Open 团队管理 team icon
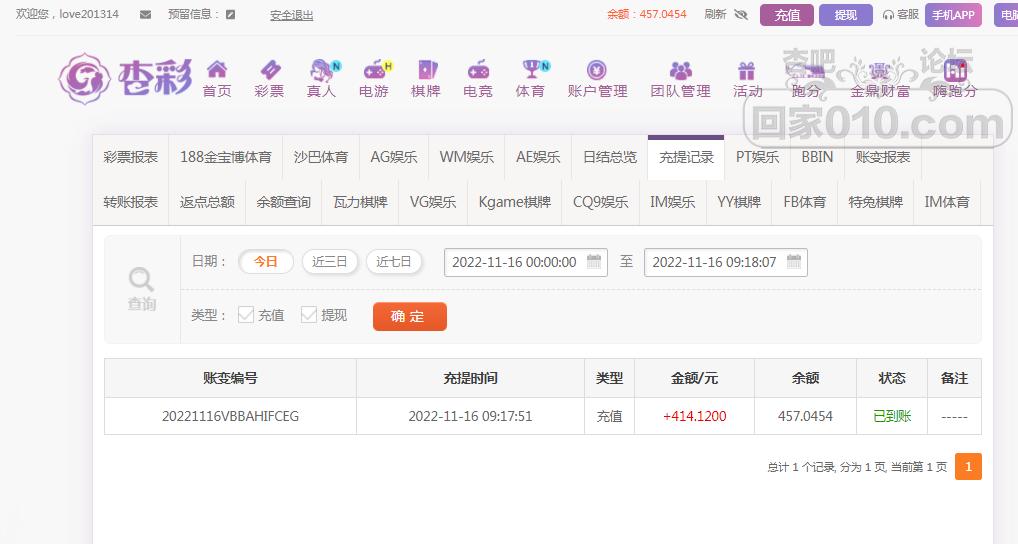Screen dimensions: 1018x544 click(x=680, y=70)
